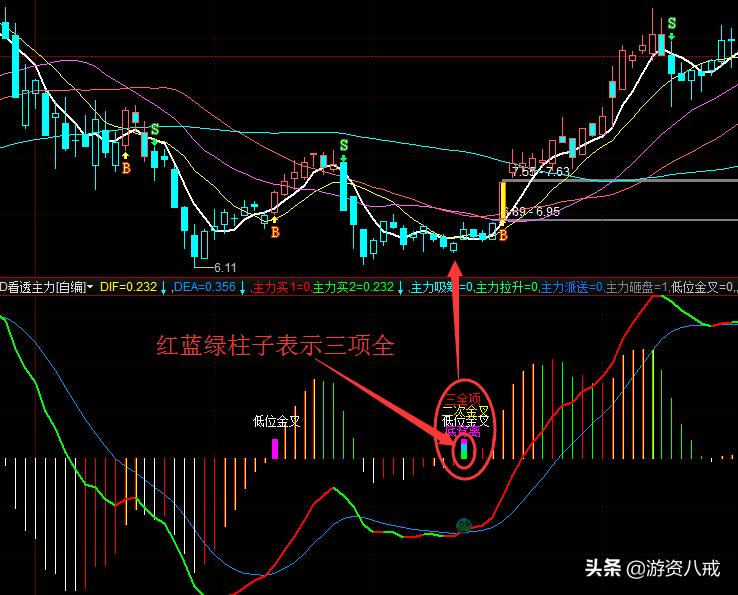Click the magenta bar under white 低位金叉 label
738x595 pixels.
275,449
